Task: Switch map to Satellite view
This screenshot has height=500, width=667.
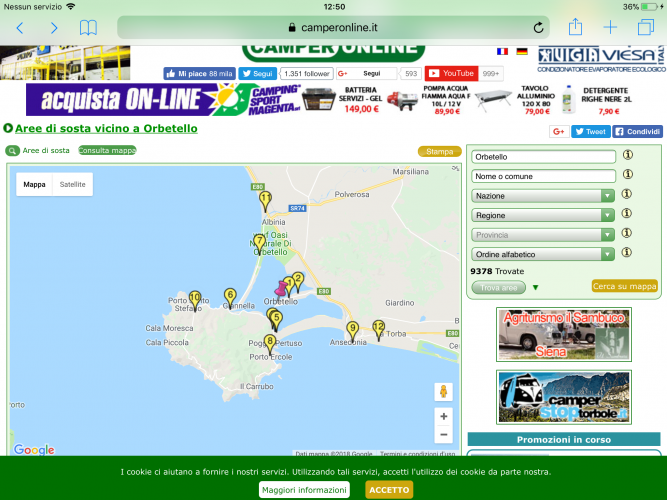Action: [72, 184]
